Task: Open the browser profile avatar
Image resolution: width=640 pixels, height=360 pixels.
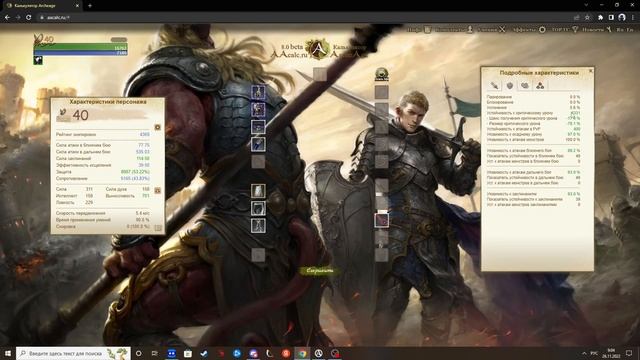Action: coord(622,17)
